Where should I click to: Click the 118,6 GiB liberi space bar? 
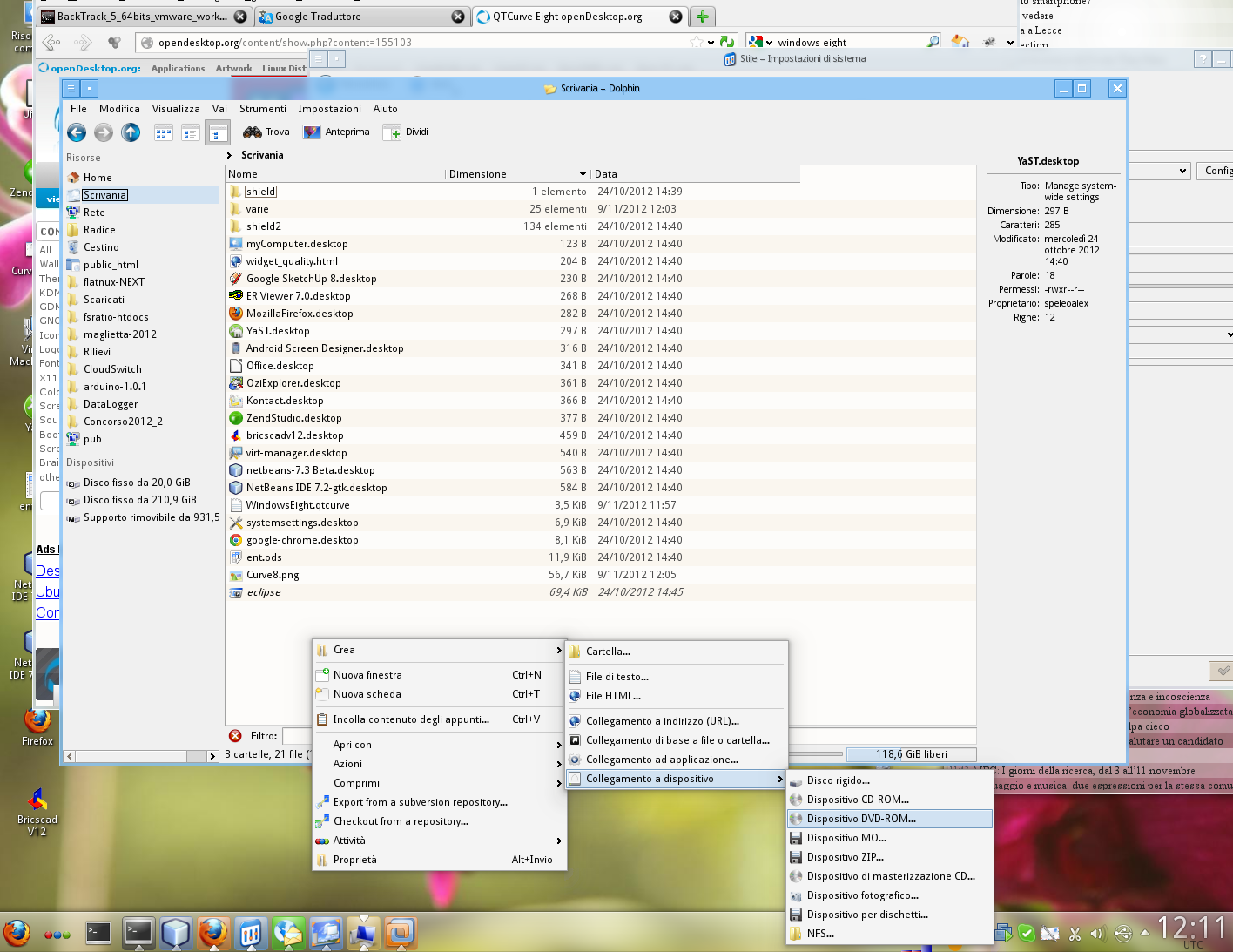911,754
